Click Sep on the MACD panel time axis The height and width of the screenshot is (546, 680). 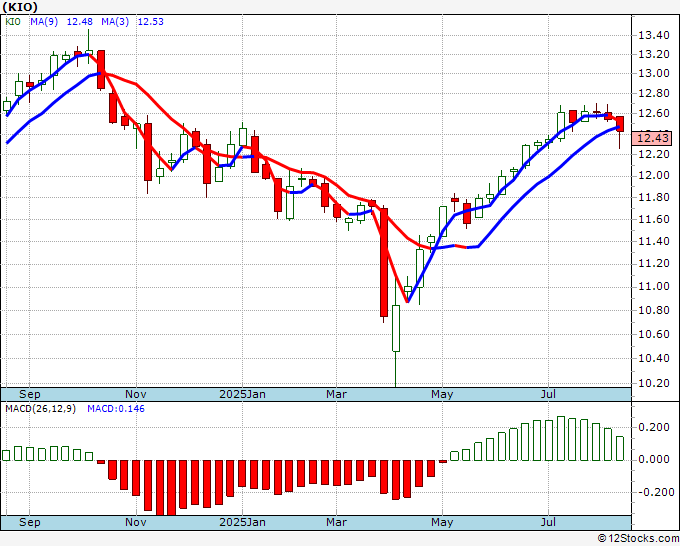coord(29,522)
